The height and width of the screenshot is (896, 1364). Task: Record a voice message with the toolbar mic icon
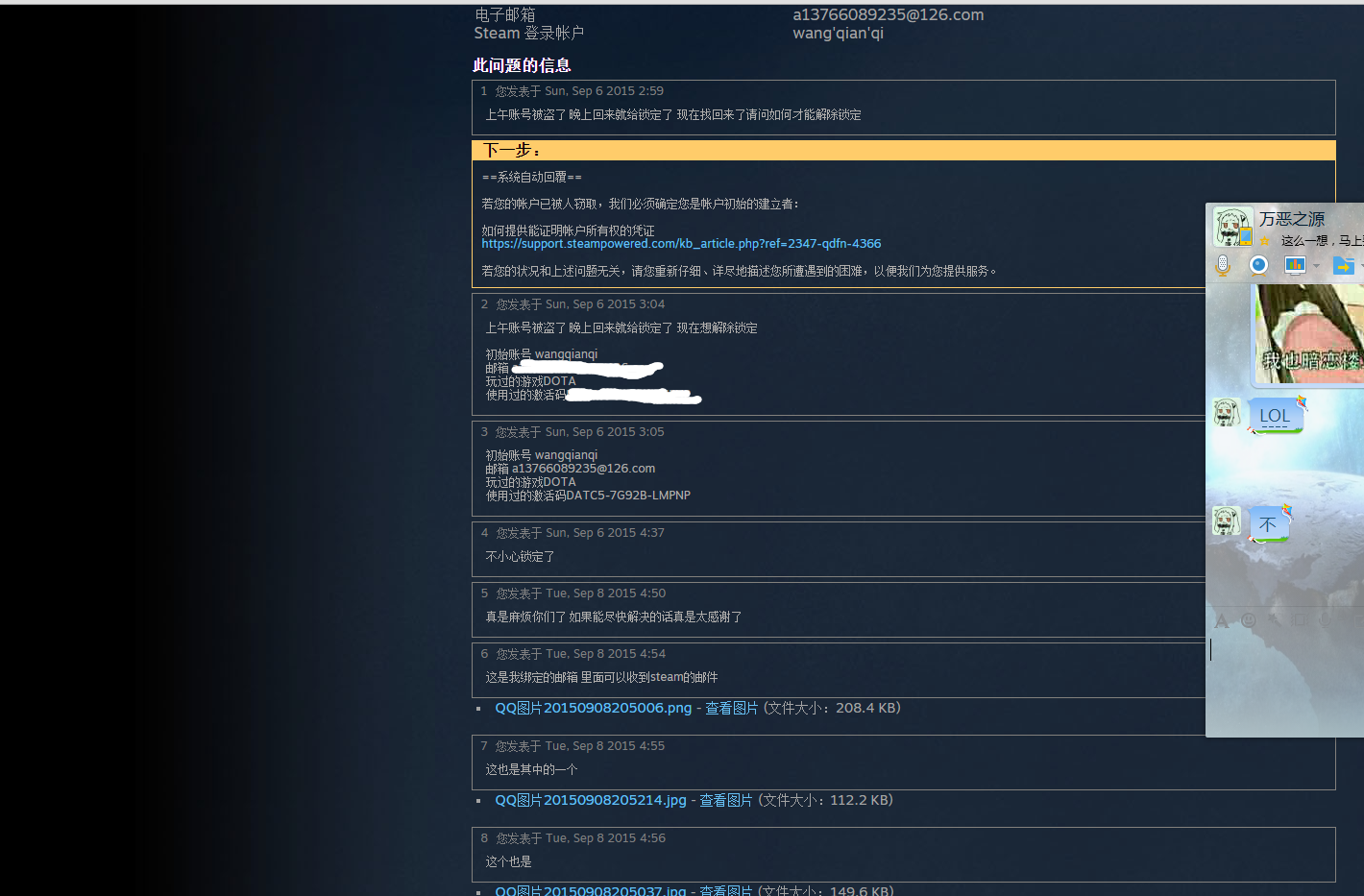1325,620
